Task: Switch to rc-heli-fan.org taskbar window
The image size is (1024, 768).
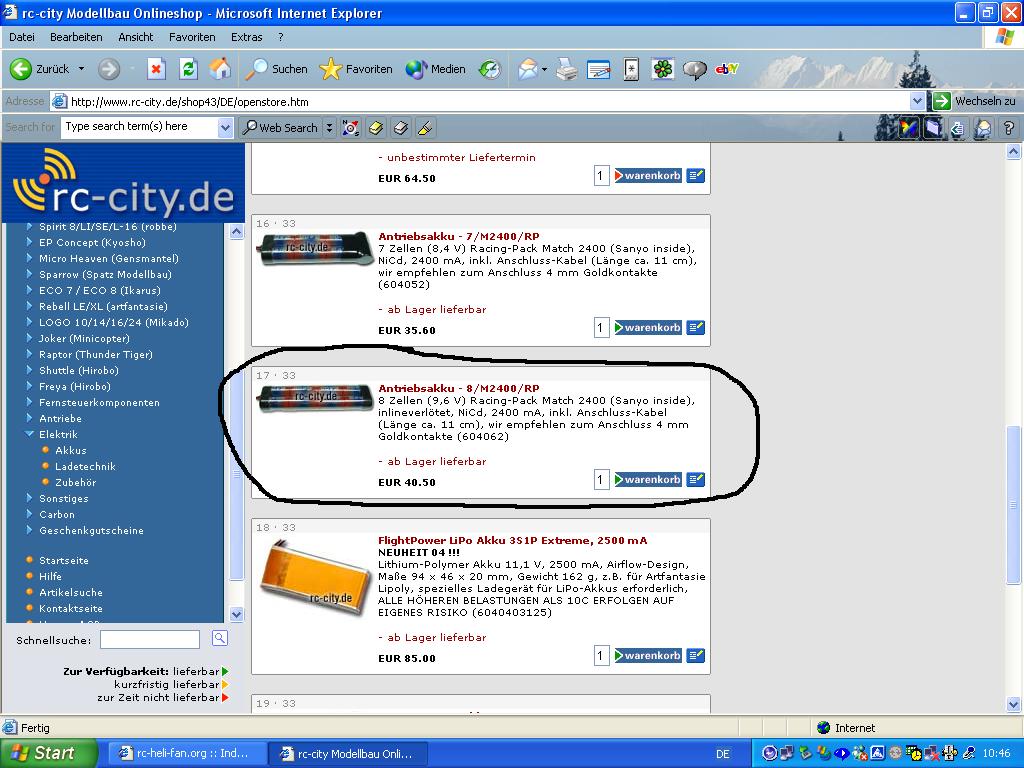Action: 185,753
